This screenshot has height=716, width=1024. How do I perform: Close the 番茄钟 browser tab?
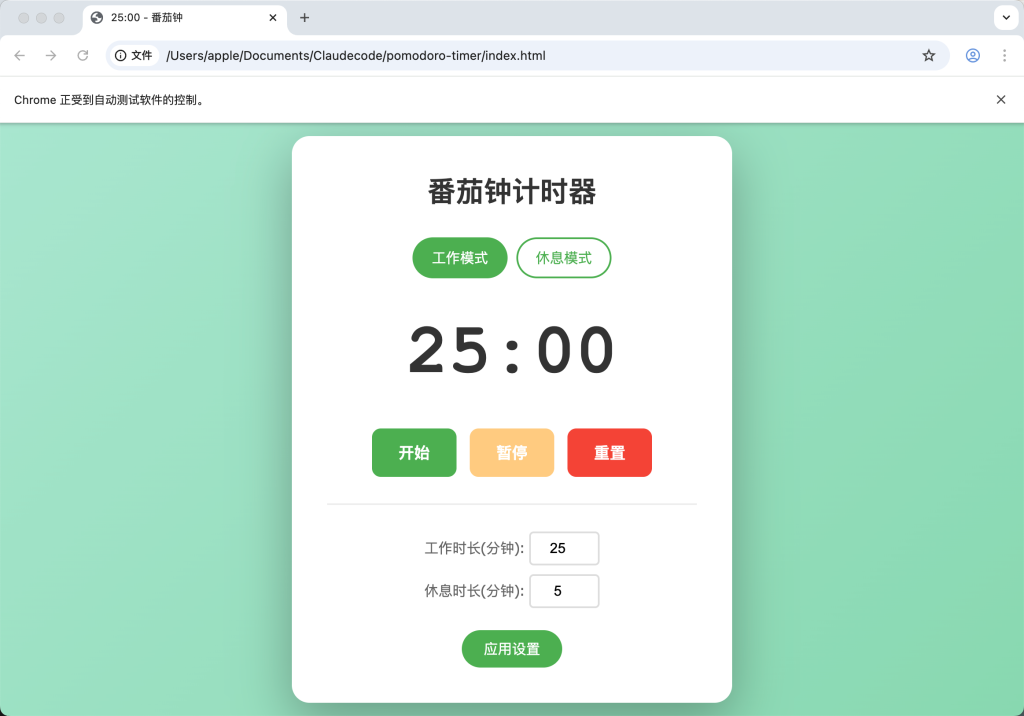[273, 18]
